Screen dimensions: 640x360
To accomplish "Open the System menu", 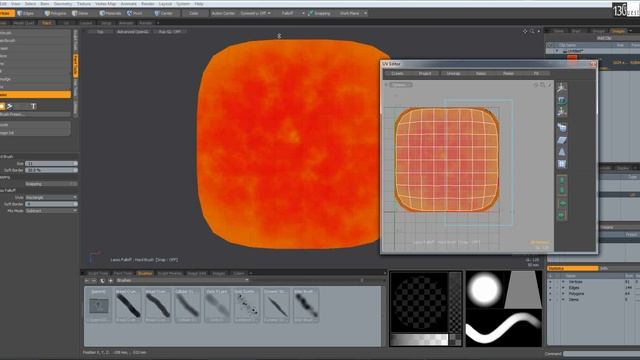I will (x=183, y=4).
